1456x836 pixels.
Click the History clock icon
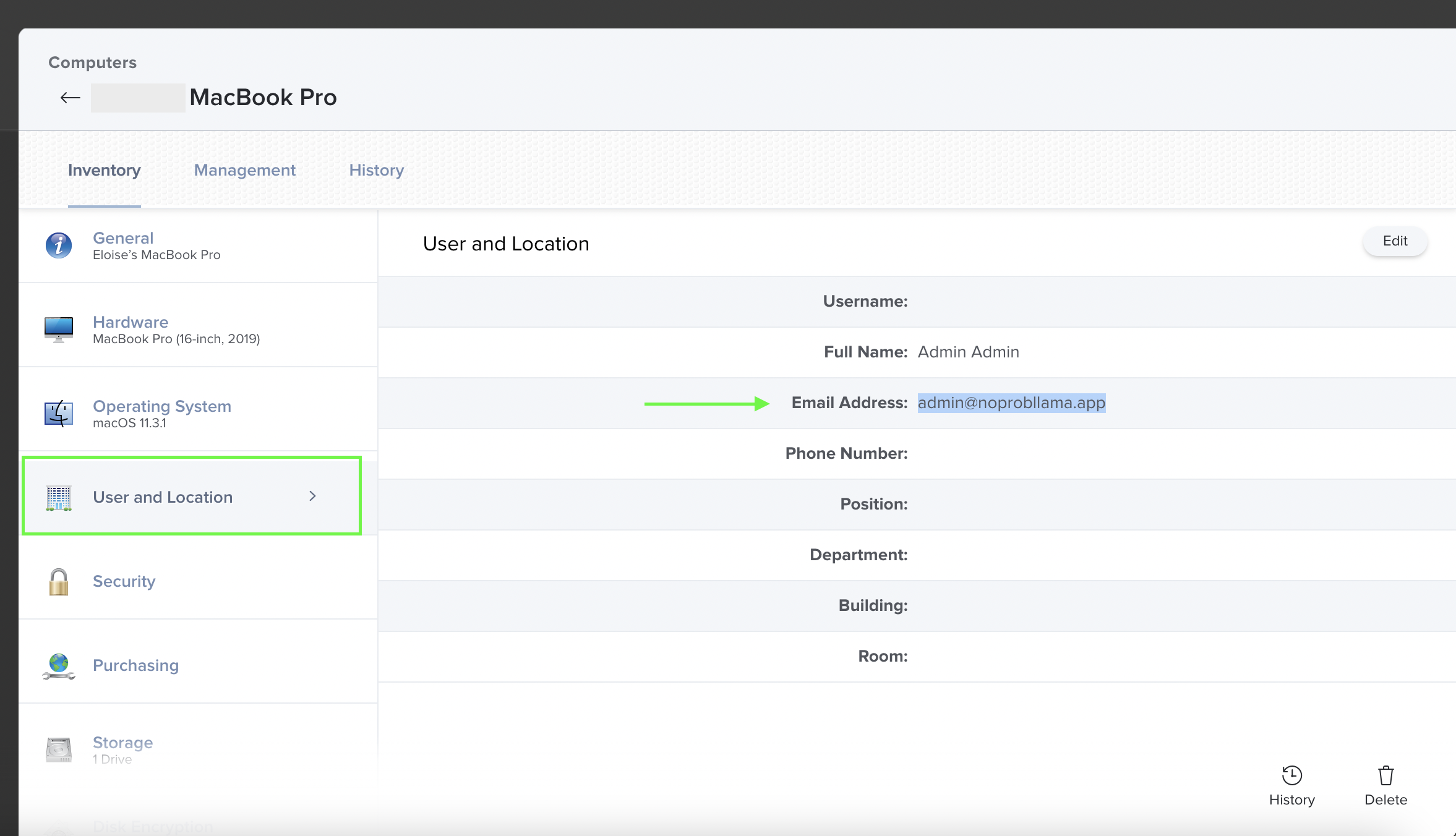click(1291, 775)
